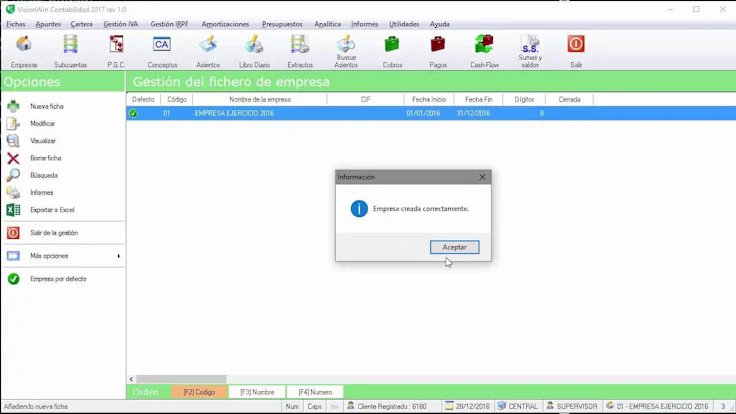This screenshot has height=414, width=736.
Task: Click SUPERVISOR user in status bar
Action: point(572,406)
